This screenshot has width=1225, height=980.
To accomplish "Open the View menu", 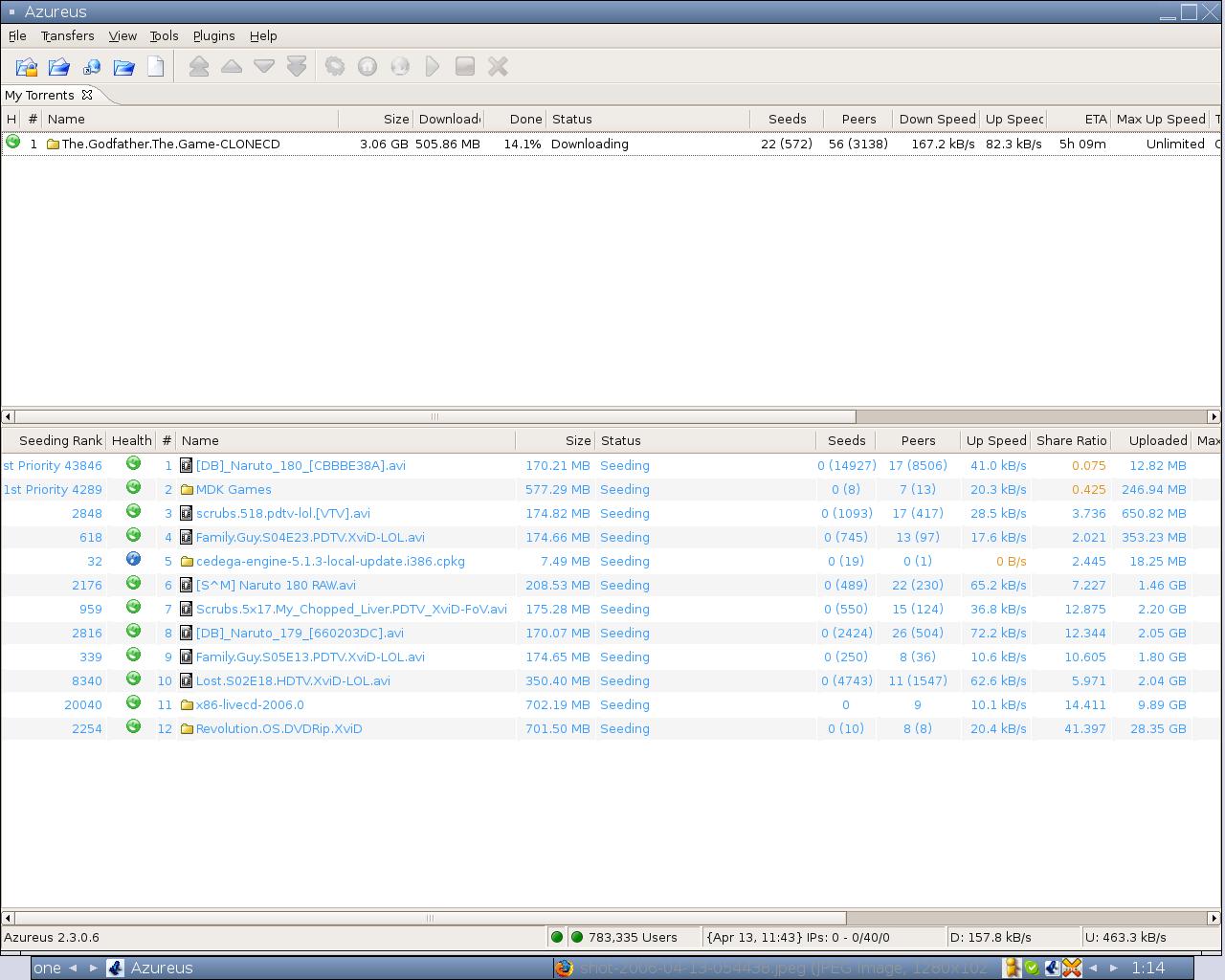I will pyautogui.click(x=122, y=35).
